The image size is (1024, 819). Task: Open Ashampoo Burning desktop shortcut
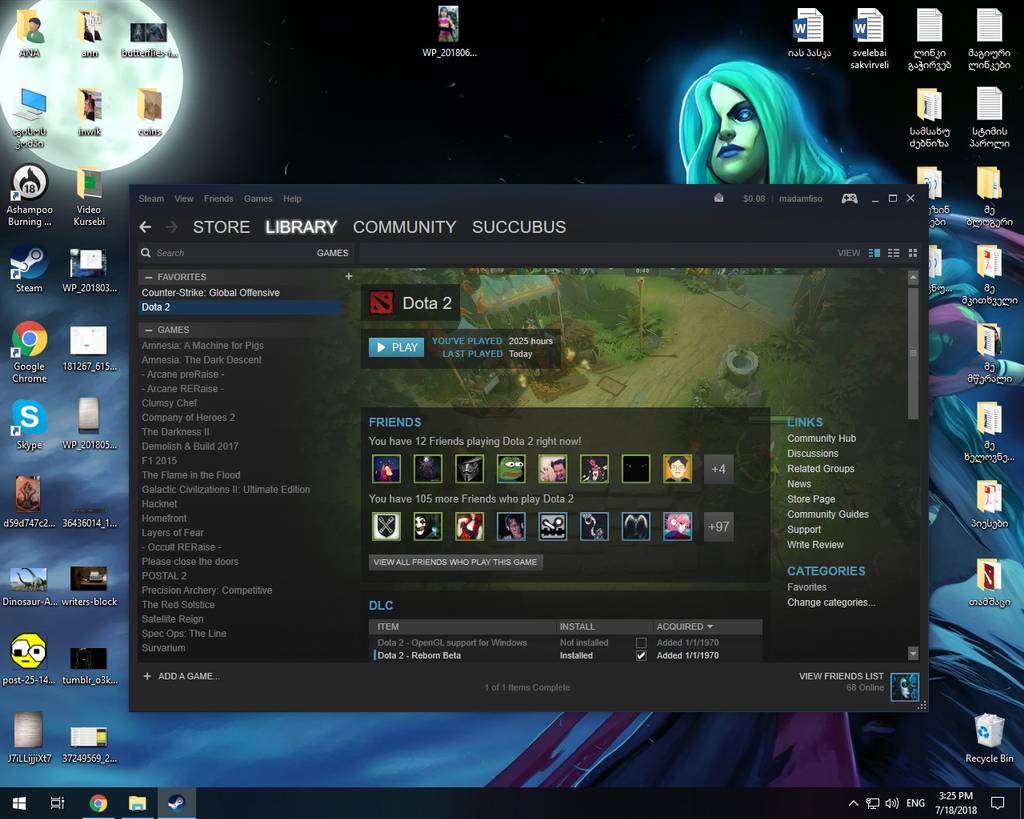(29, 195)
